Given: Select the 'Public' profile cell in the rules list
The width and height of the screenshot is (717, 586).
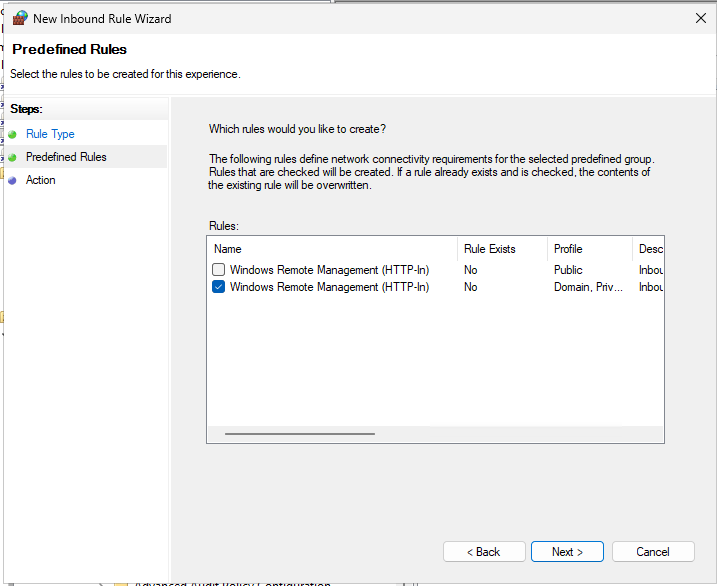Looking at the screenshot, I should [x=568, y=270].
